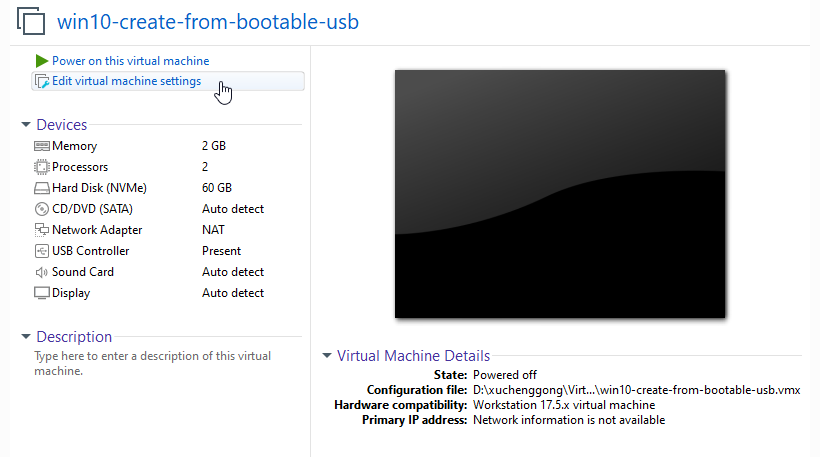Click the Workstation 17.5.x compatibility value
This screenshot has height=457, width=820.
pyautogui.click(x=564, y=405)
